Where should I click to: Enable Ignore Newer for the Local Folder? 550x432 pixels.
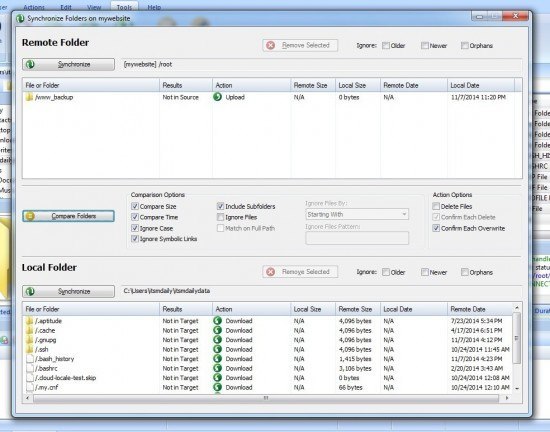[425, 272]
